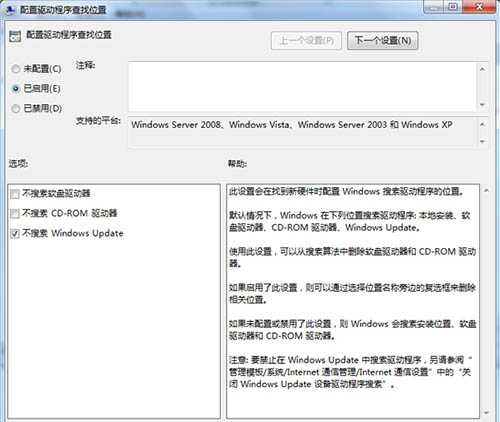Image resolution: width=500 pixels, height=422 pixels.
Task: Click the comment box scroll down arrow
Action: (482, 105)
